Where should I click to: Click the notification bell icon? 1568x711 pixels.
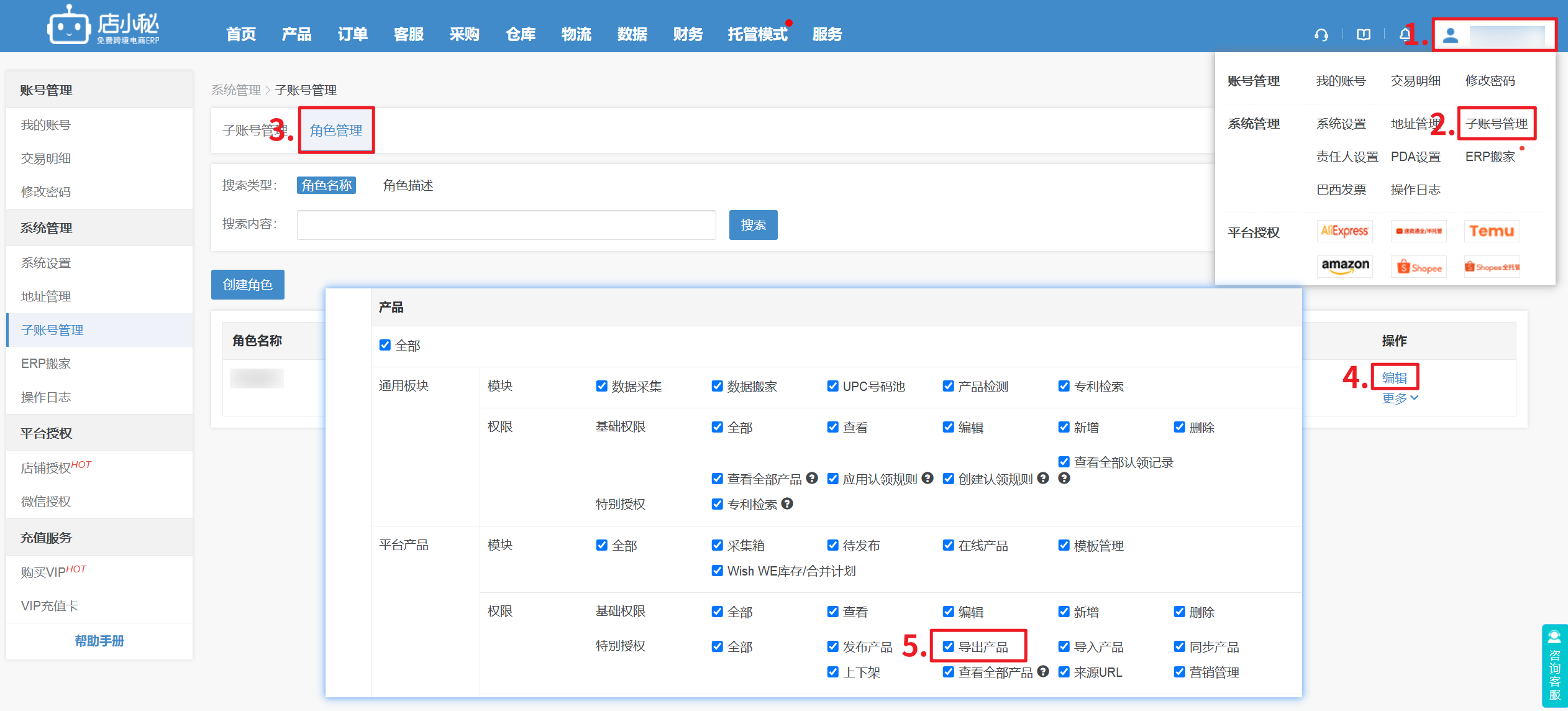[x=1405, y=34]
